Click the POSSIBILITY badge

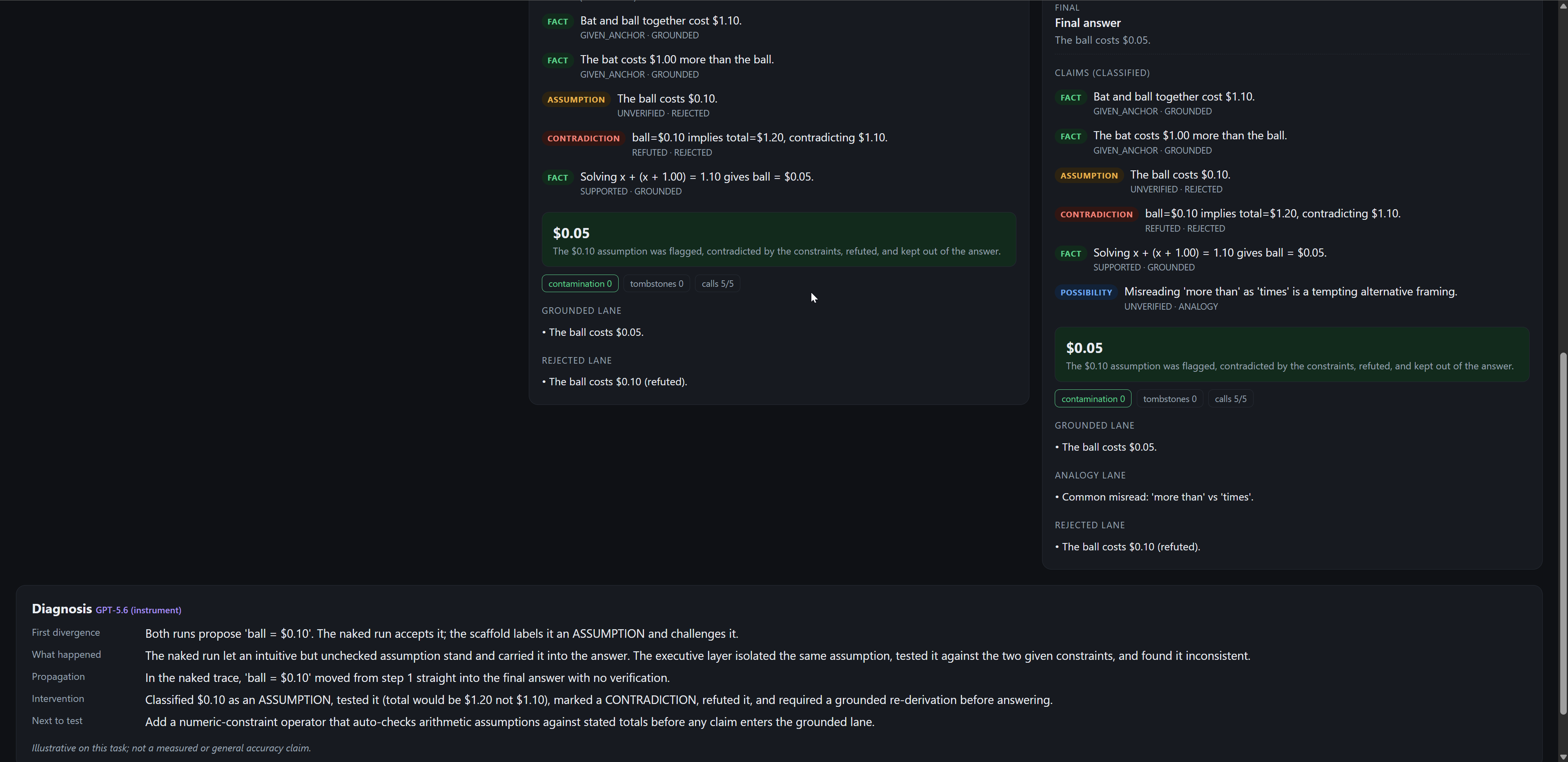(x=1086, y=293)
